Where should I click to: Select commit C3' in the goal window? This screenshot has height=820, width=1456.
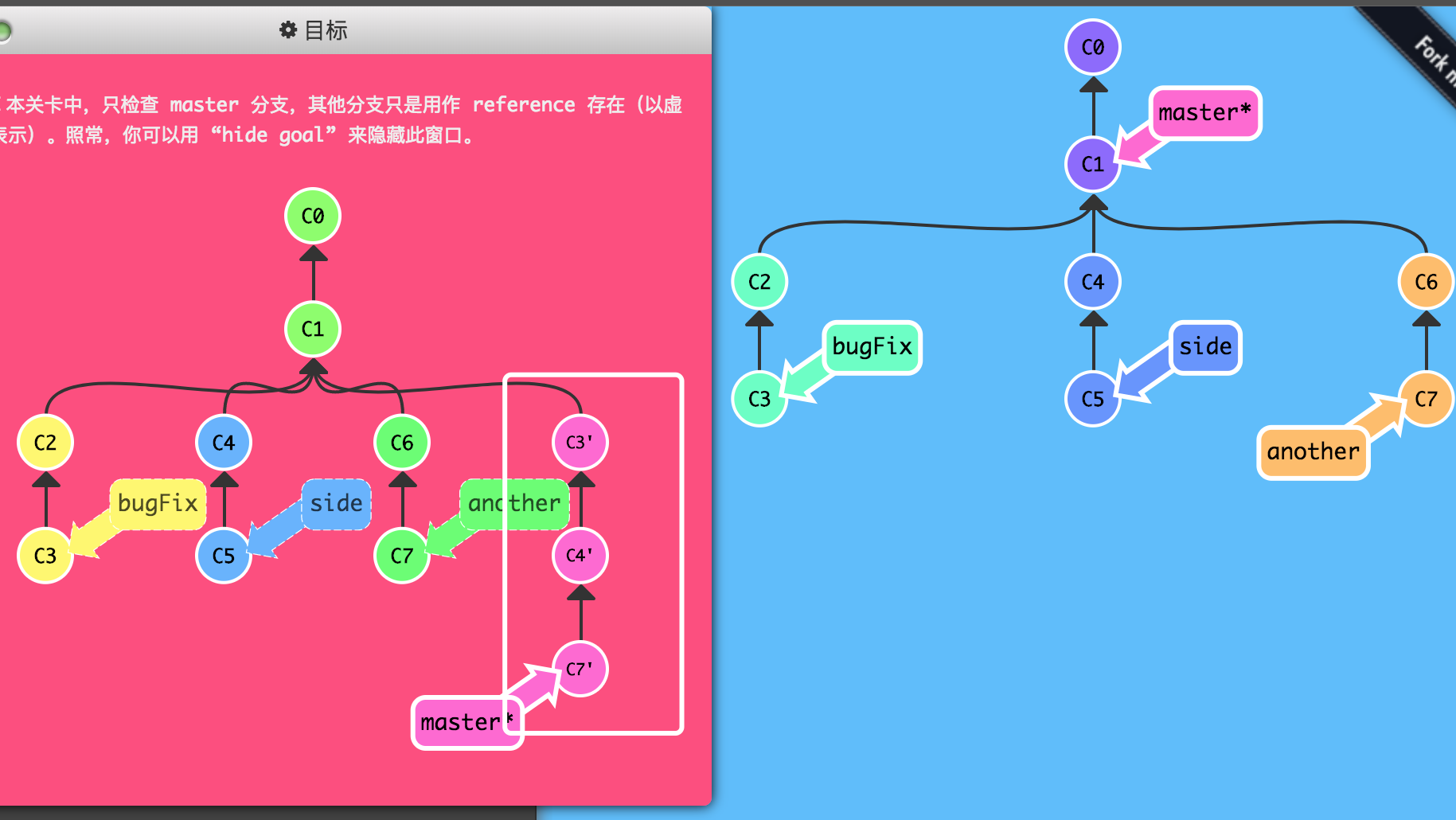580,441
